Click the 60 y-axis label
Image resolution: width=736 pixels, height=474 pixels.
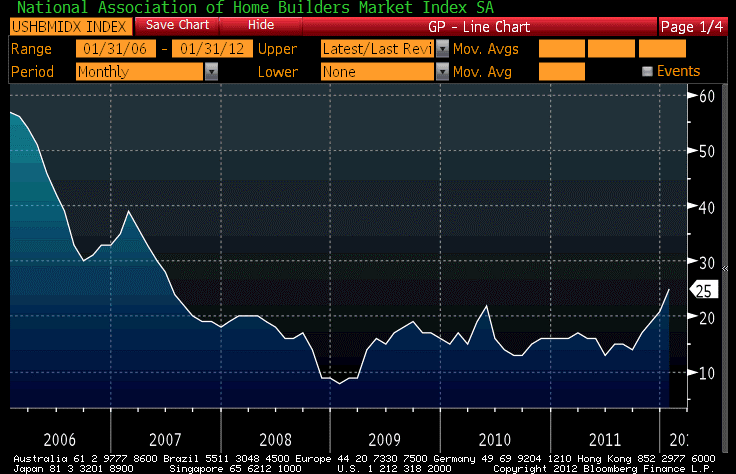[x=707, y=96]
